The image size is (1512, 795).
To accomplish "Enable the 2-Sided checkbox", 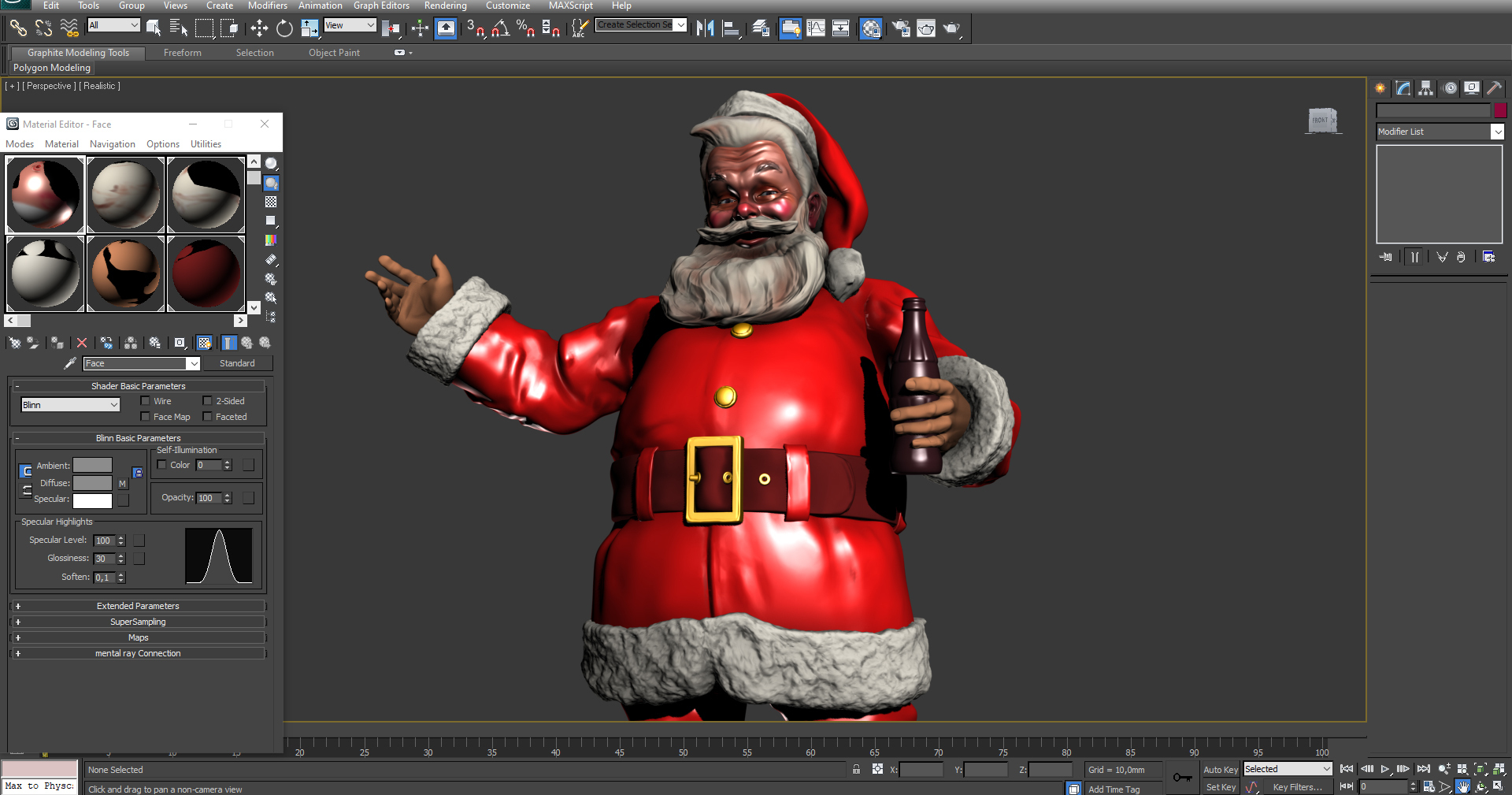I will tap(206, 400).
